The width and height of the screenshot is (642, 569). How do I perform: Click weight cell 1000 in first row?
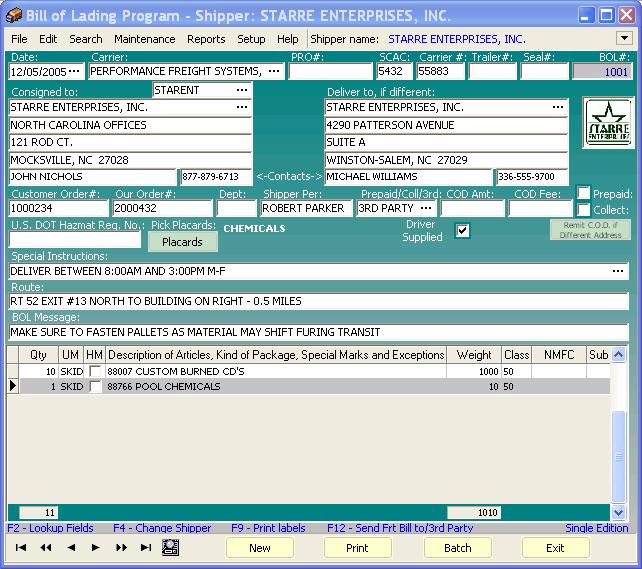pyautogui.click(x=474, y=371)
